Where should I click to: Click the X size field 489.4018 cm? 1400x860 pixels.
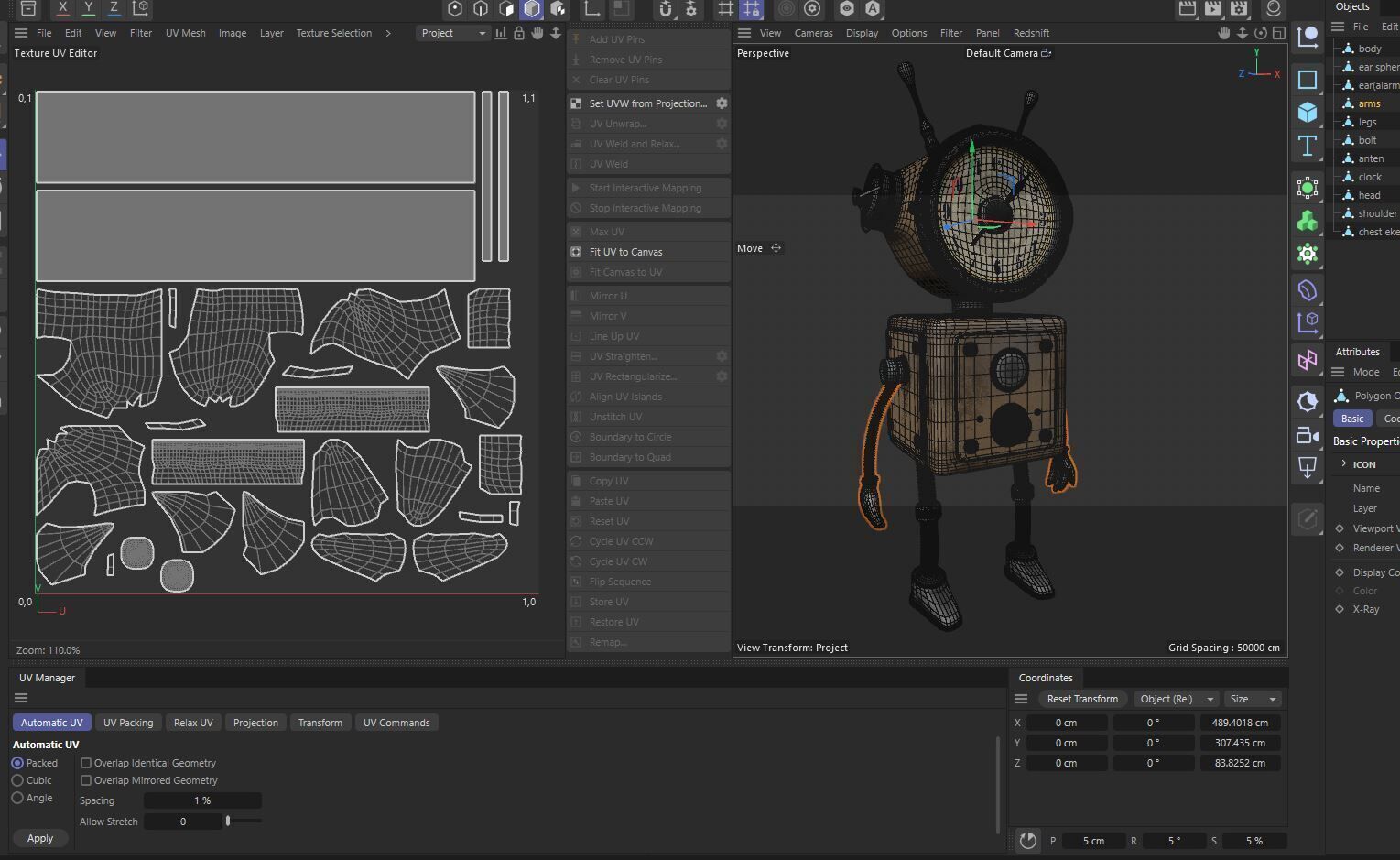[1240, 723]
